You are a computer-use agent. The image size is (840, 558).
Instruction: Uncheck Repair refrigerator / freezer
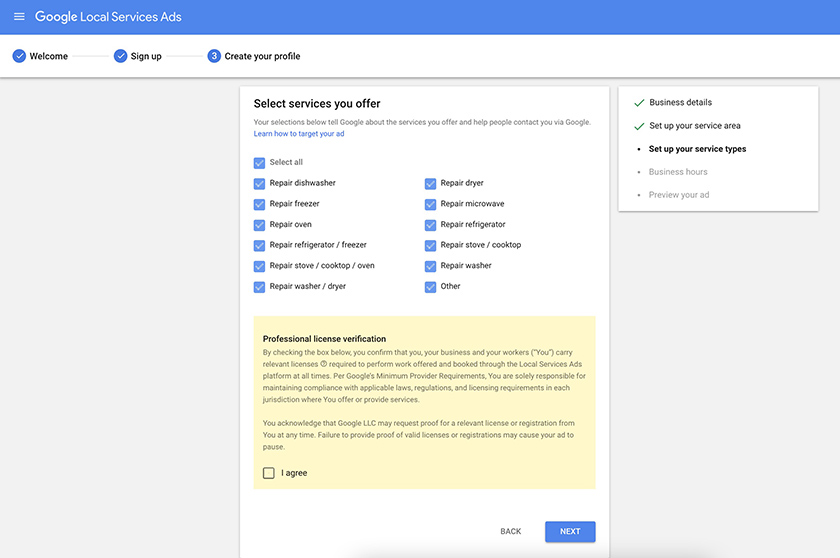click(x=259, y=246)
